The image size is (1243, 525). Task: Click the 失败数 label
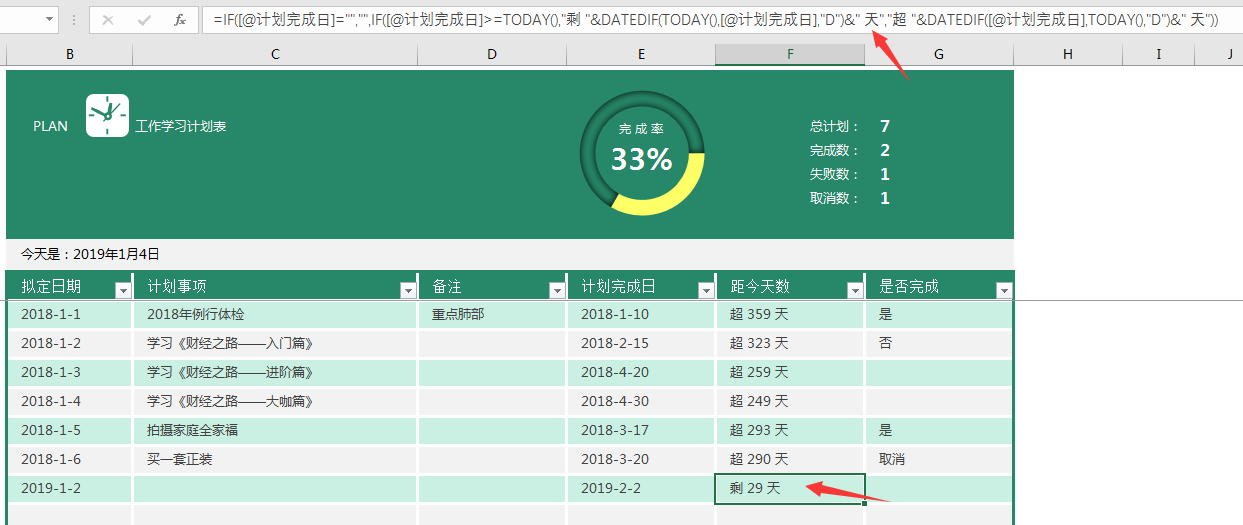point(834,174)
